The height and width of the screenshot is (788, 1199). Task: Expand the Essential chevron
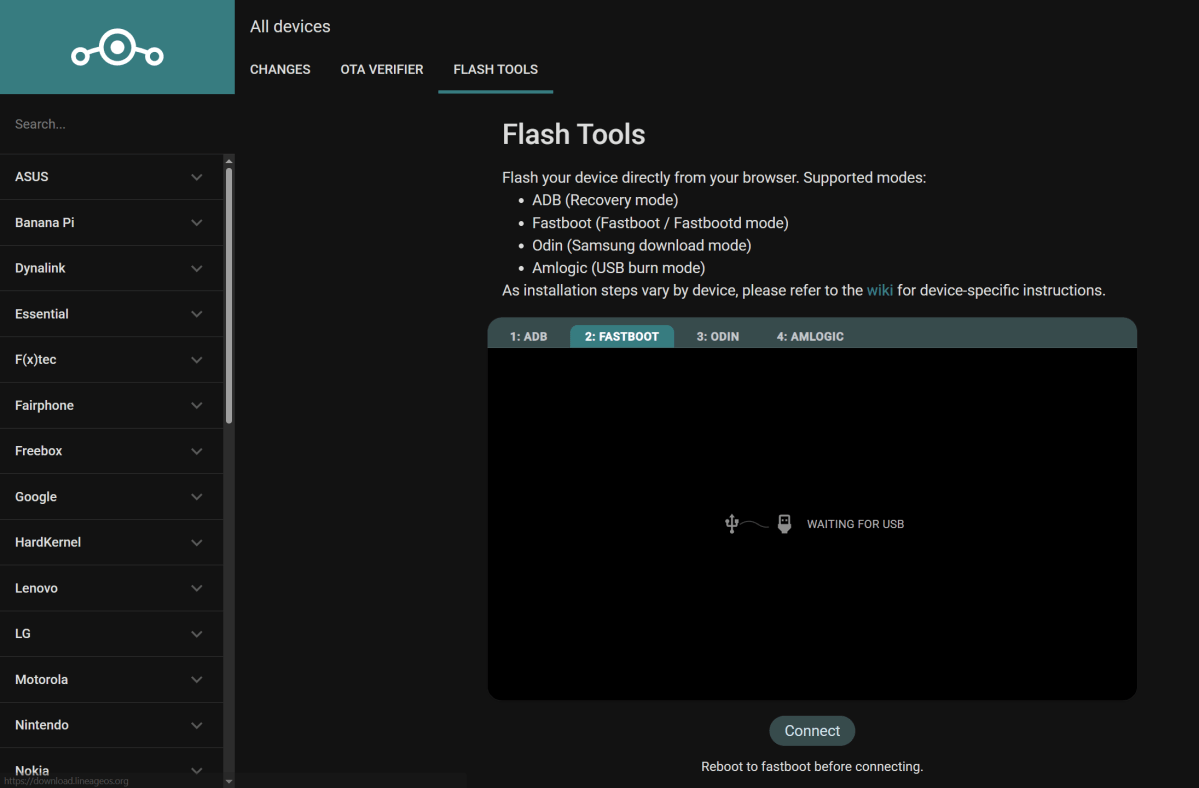pos(197,314)
